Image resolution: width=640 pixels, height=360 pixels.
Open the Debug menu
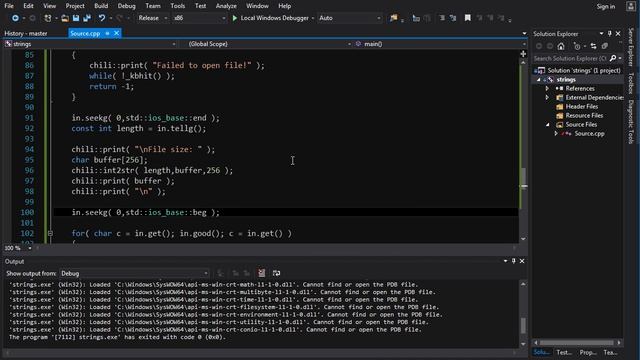[127, 6]
